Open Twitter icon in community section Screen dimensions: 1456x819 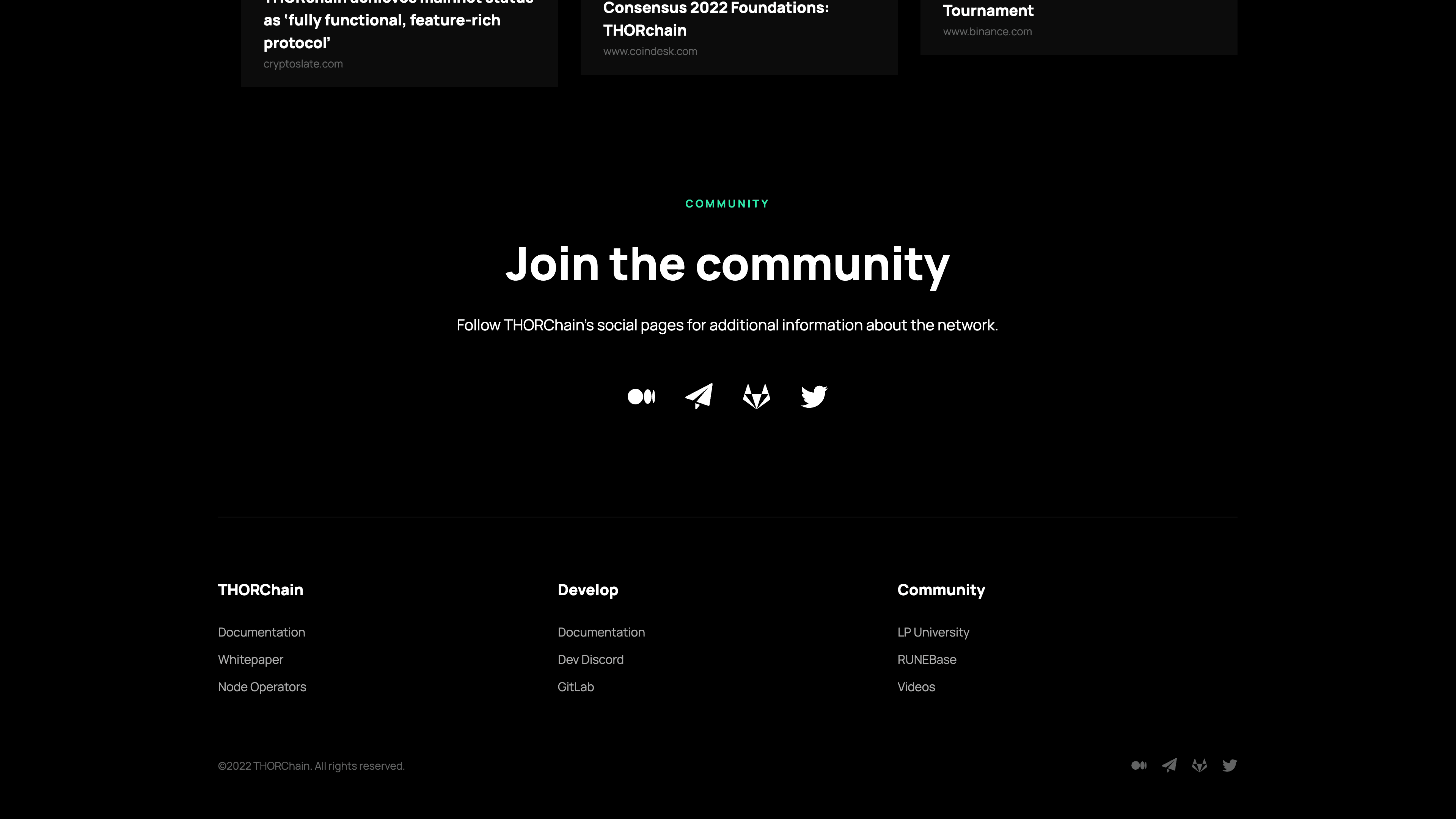tap(814, 396)
